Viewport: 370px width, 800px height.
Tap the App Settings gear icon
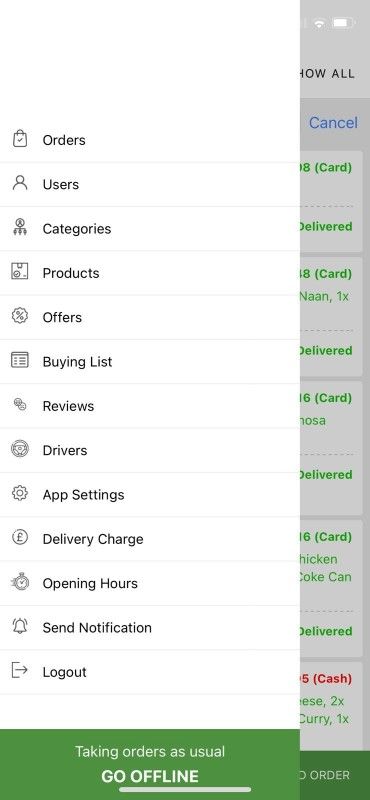[20, 493]
